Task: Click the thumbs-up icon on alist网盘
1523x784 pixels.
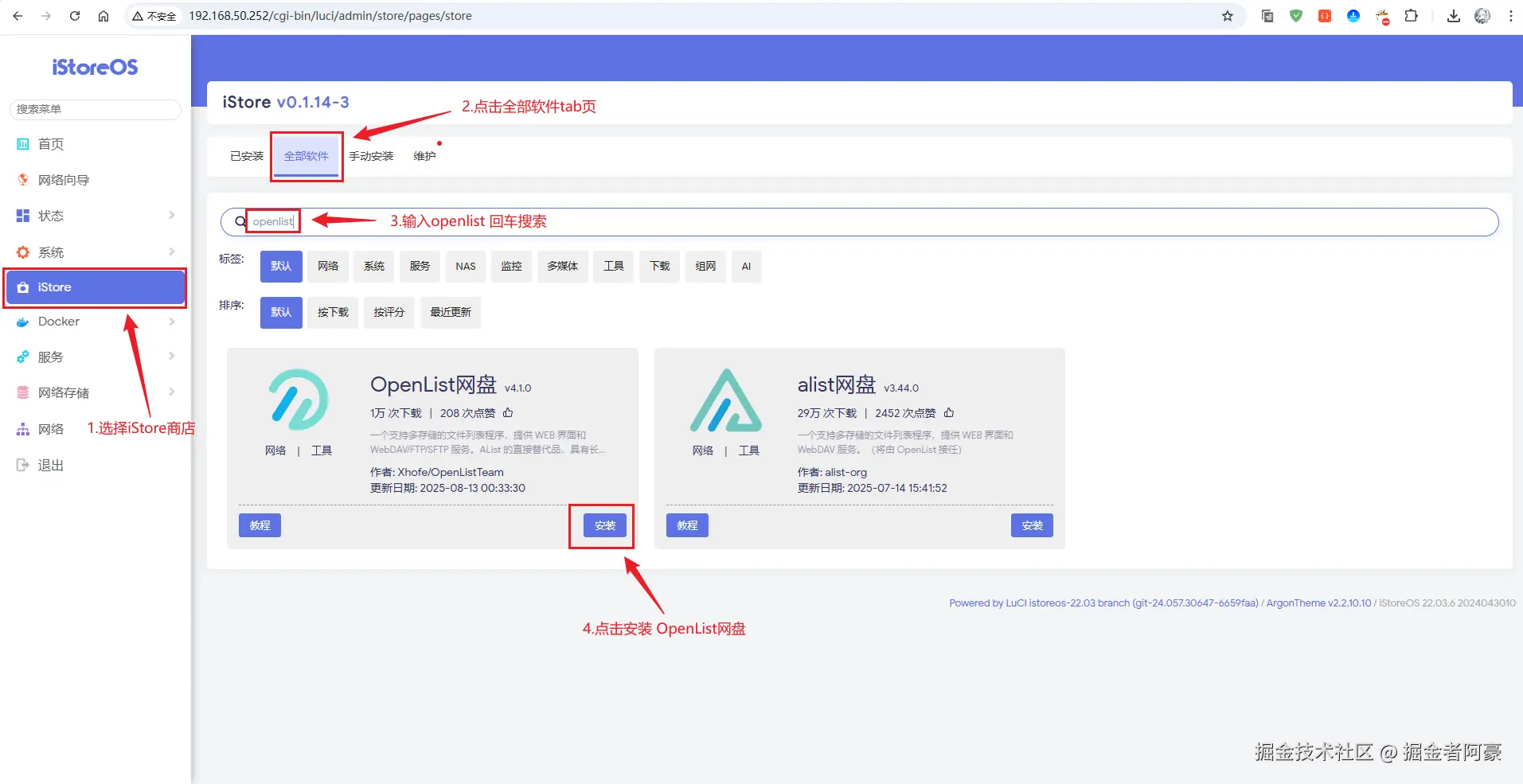Action: [949, 413]
